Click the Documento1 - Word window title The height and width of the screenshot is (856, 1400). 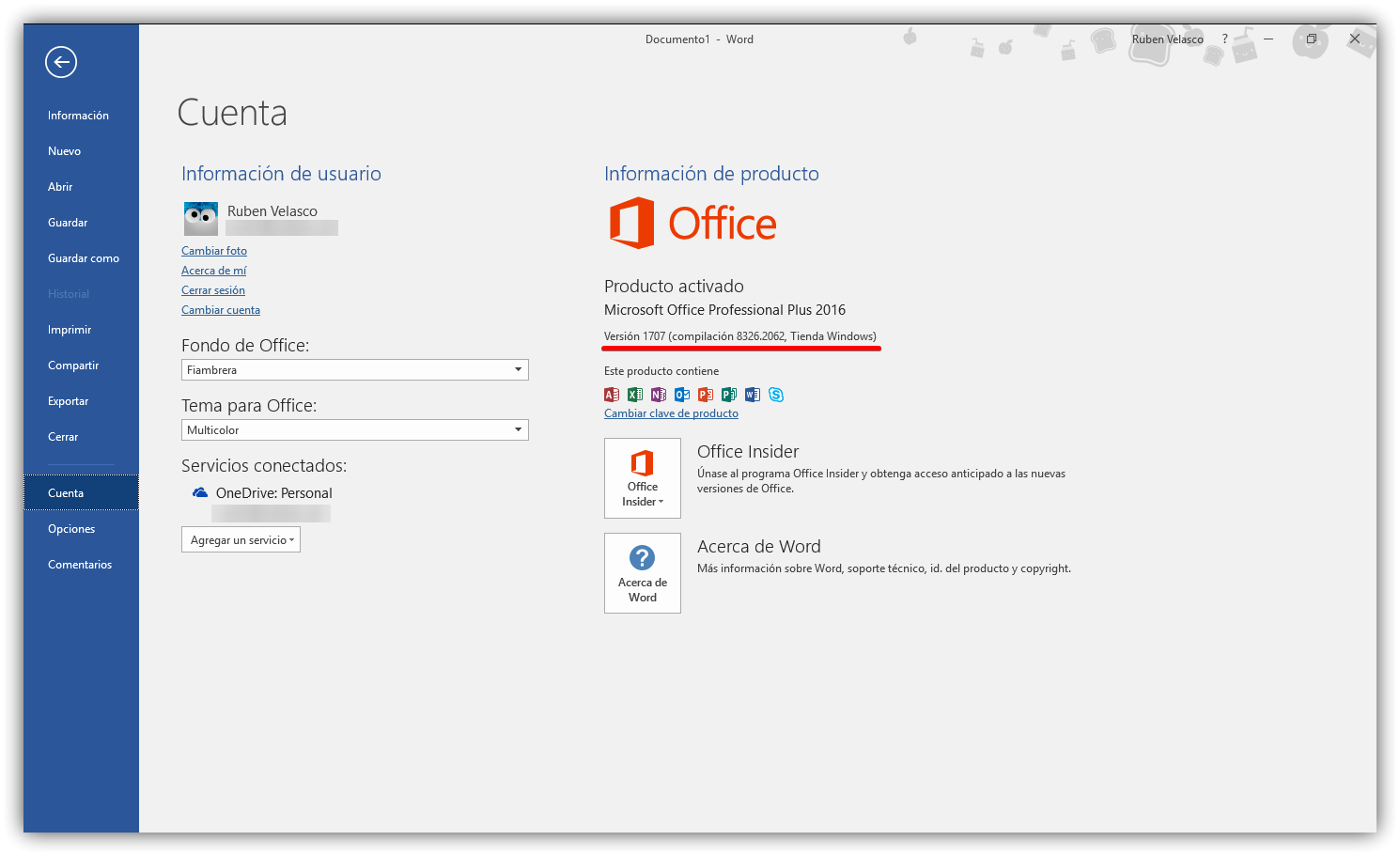click(x=699, y=39)
